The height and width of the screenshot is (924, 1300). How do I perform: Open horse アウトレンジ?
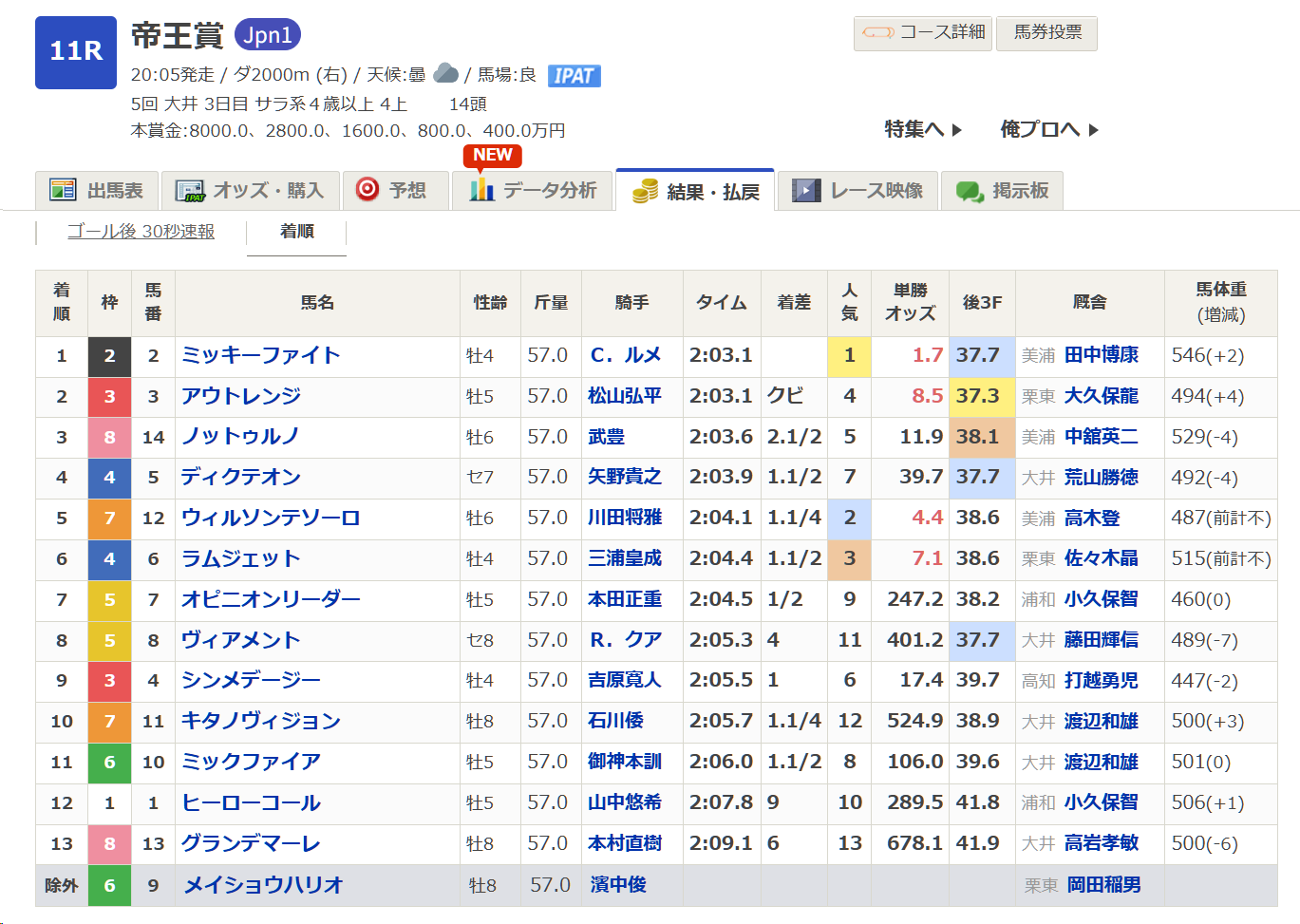point(241,396)
